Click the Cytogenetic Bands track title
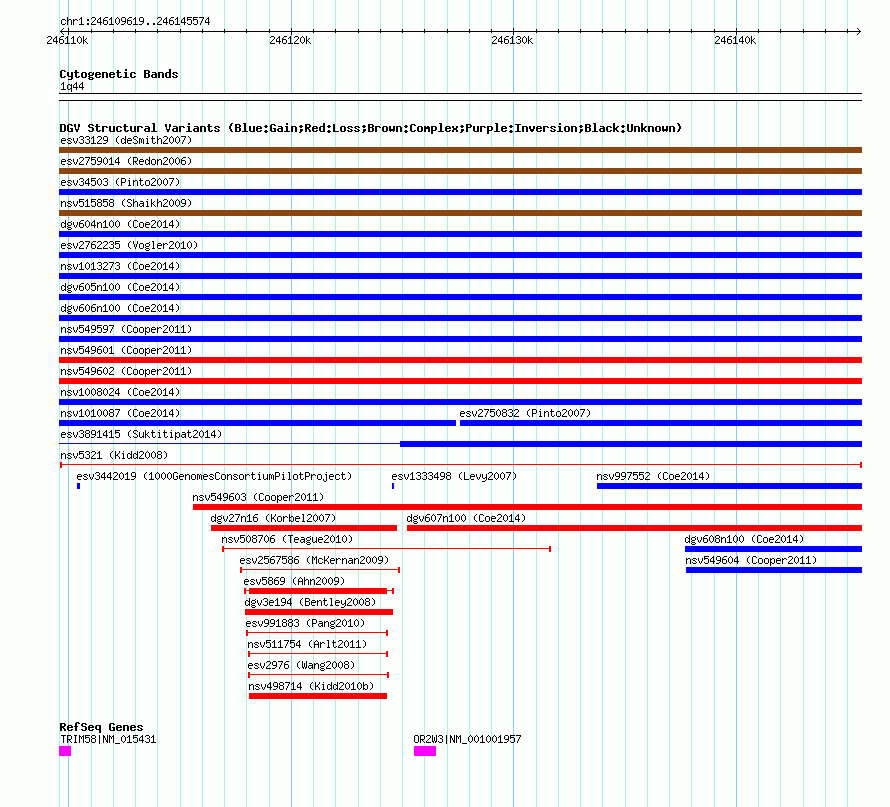Image resolution: width=890 pixels, height=807 pixels. [x=119, y=74]
